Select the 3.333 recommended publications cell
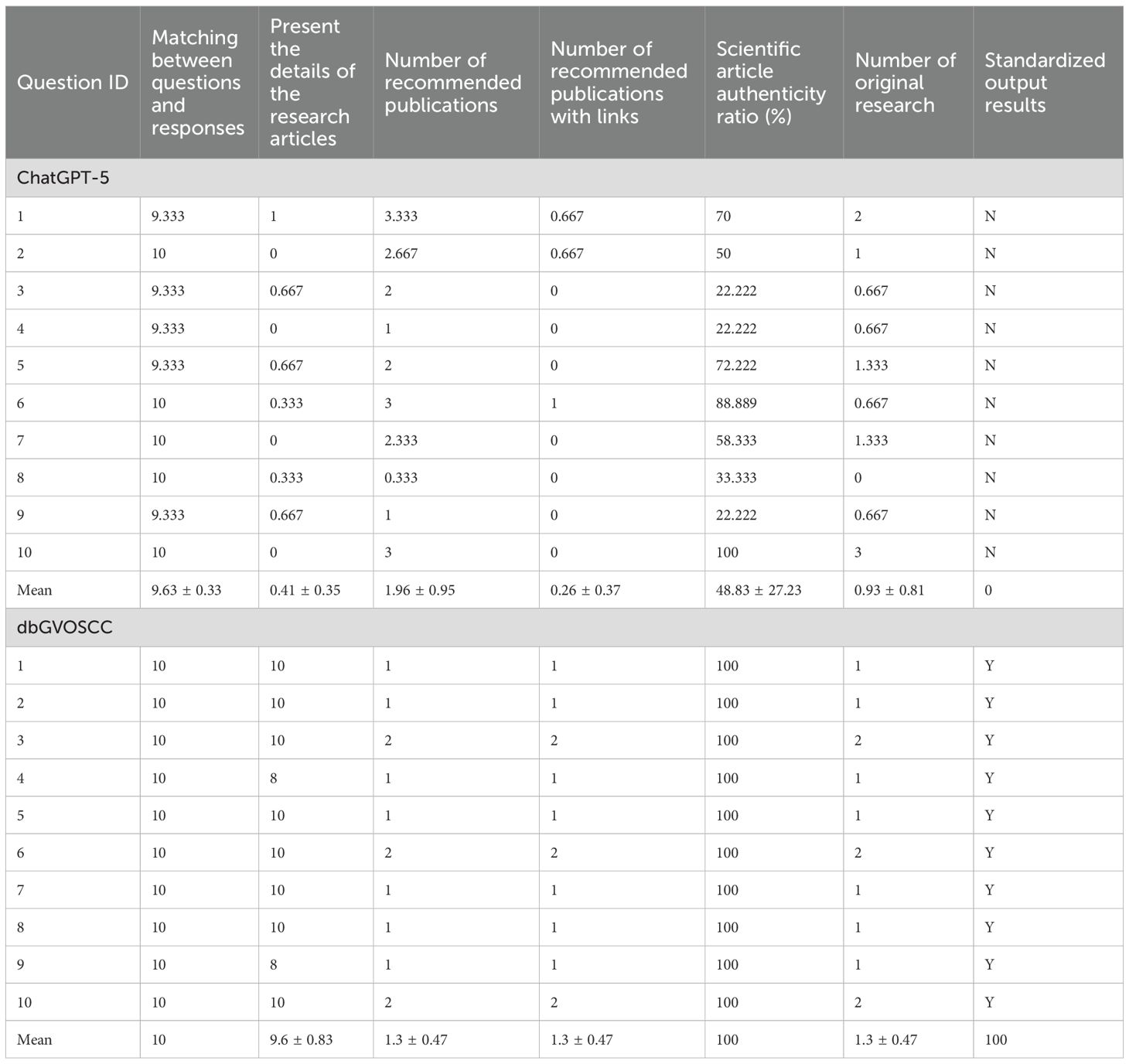This screenshot has height=1064, width=1129. (x=401, y=216)
